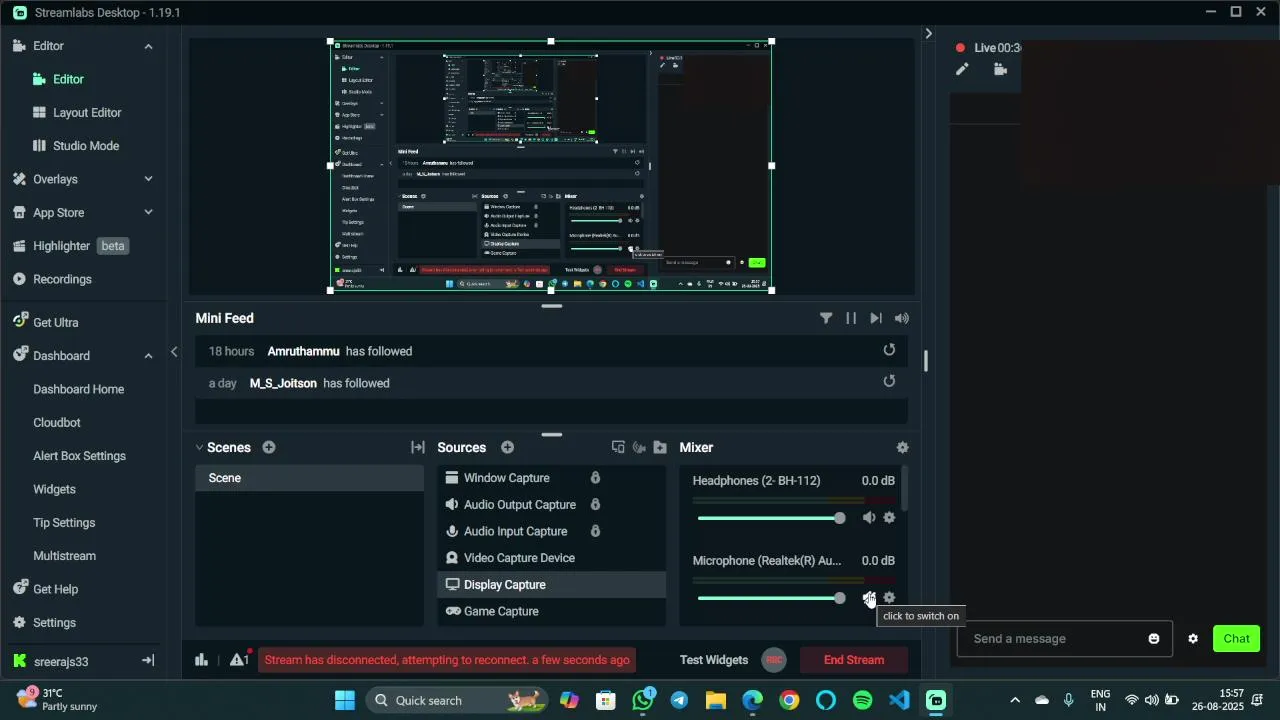Click the camera icon in Live panel
Screen dimensions: 1280x720
pyautogui.click(x=1000, y=69)
